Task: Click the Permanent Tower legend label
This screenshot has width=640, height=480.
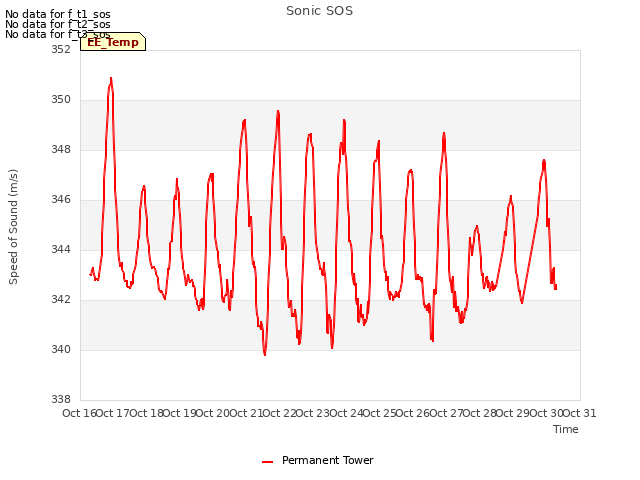Action: pos(327,460)
